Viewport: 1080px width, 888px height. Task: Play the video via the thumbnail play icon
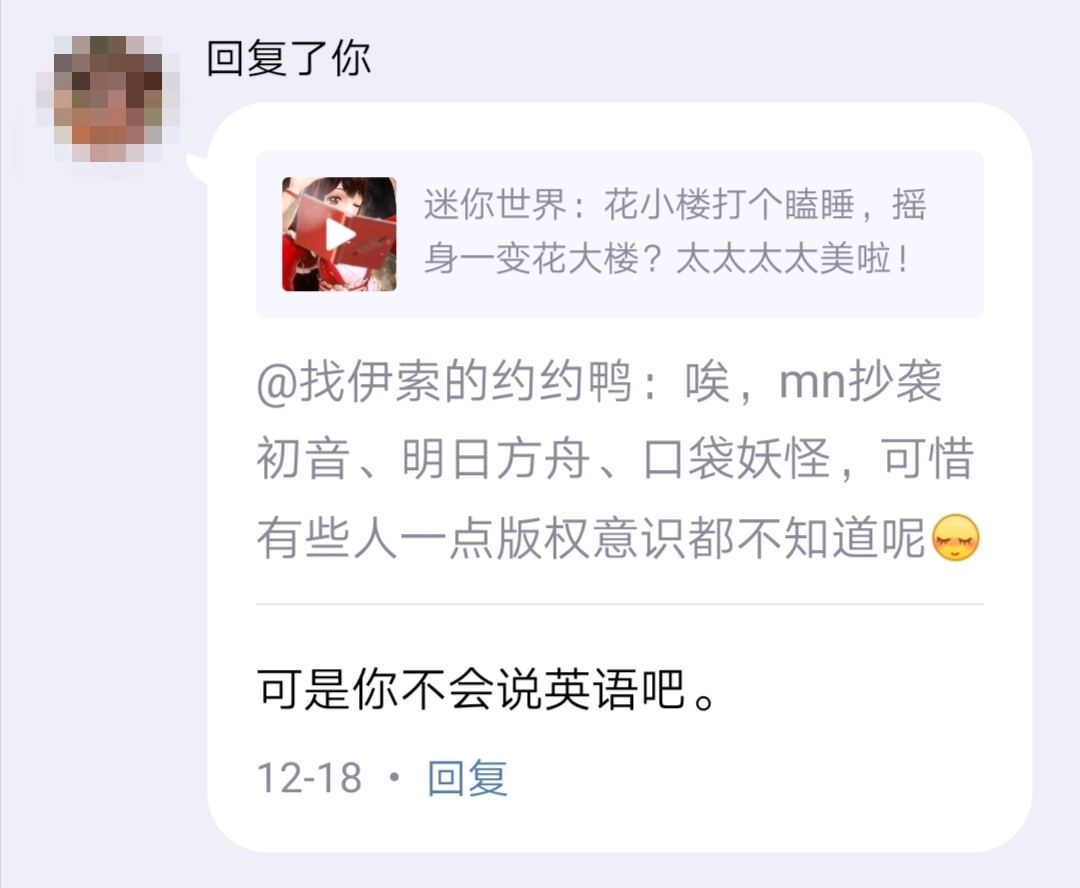coord(340,235)
